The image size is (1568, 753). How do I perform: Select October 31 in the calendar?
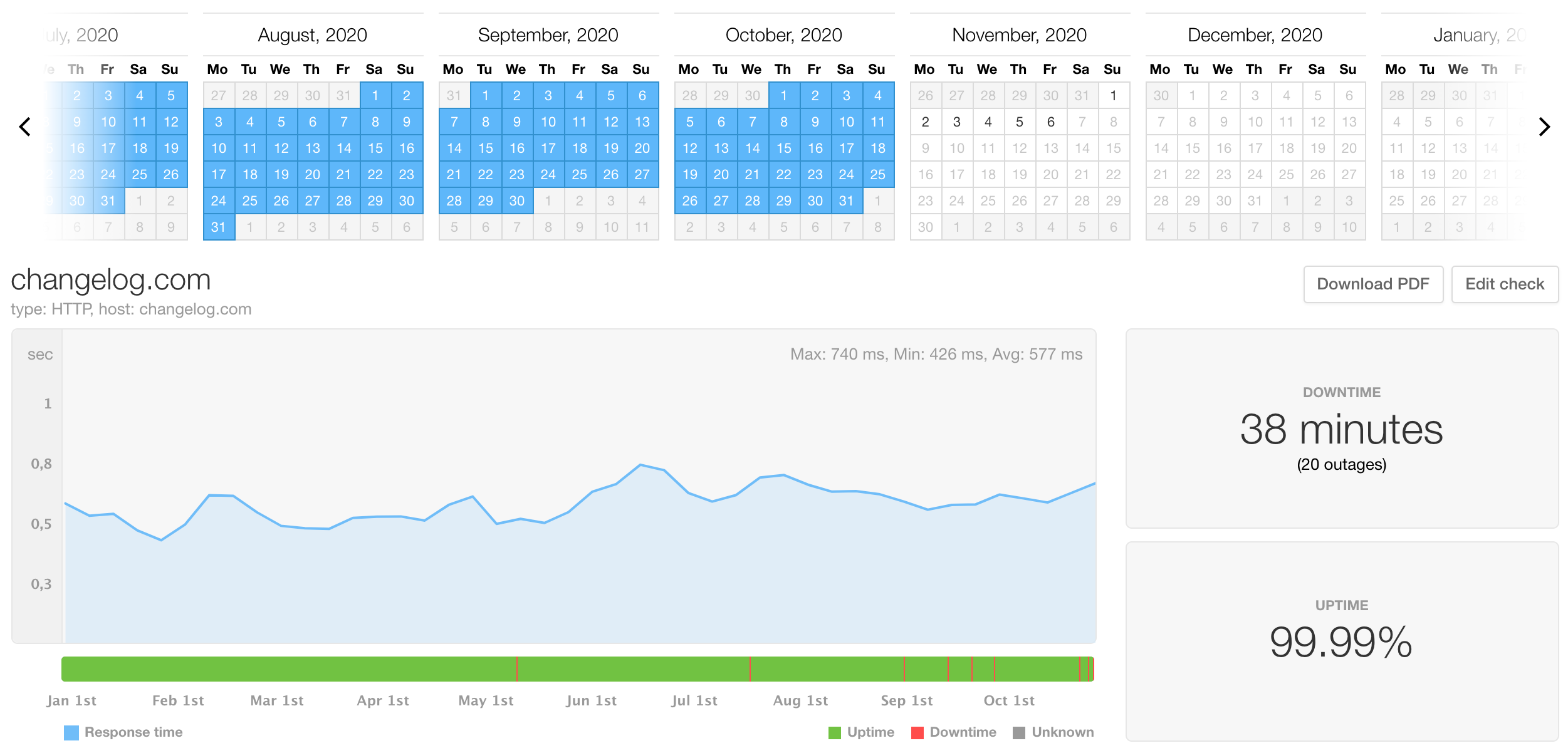(847, 200)
